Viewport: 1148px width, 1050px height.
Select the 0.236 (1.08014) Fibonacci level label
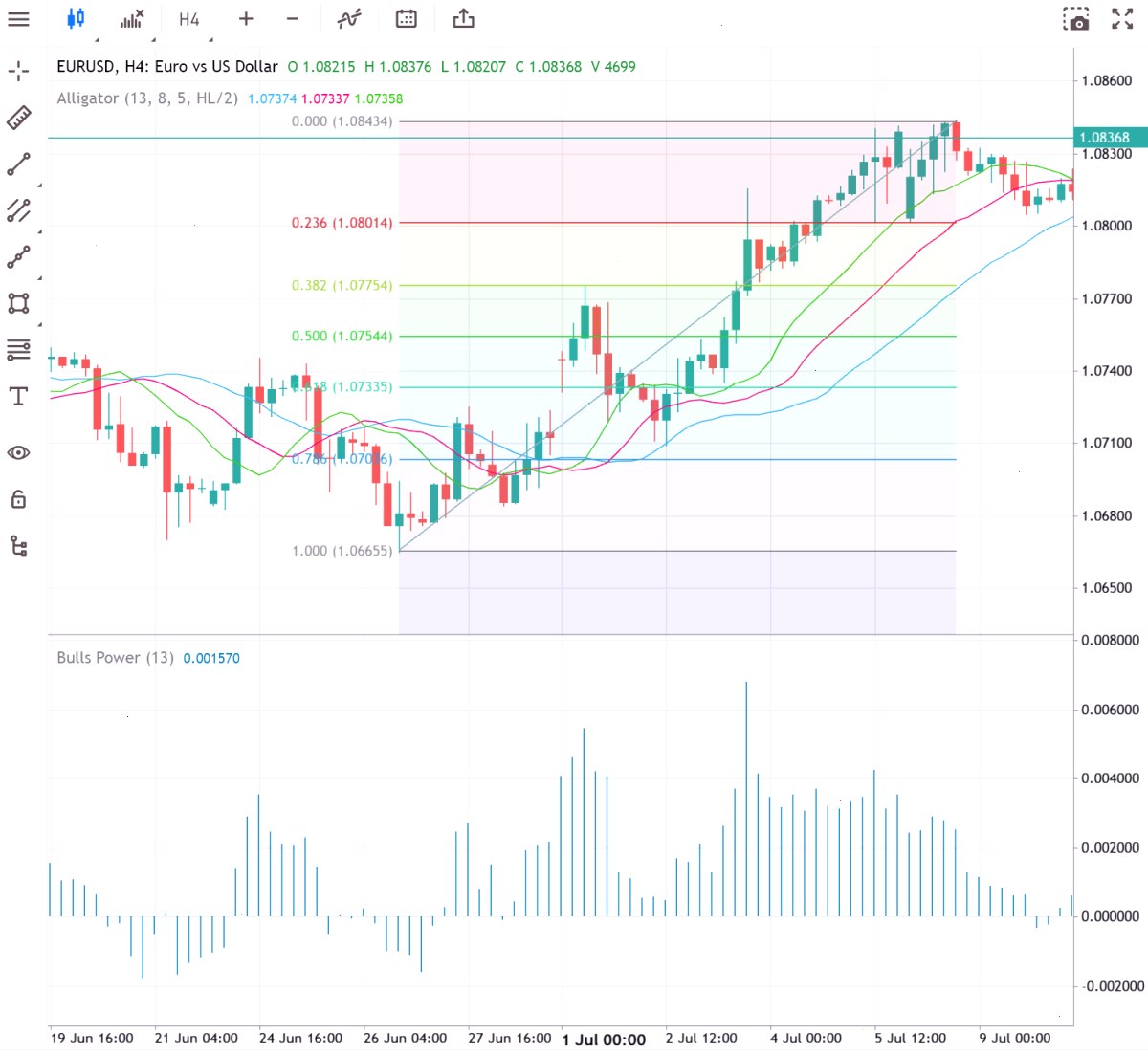point(342,223)
